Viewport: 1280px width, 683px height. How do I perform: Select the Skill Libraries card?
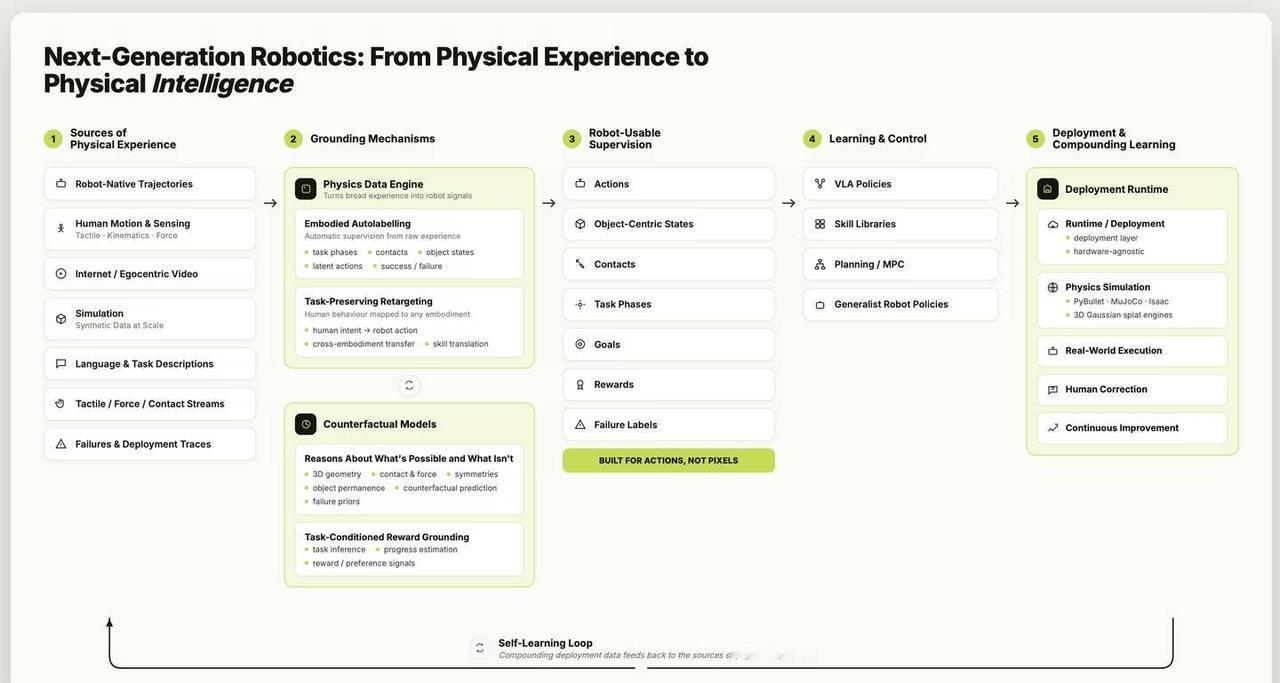point(900,224)
